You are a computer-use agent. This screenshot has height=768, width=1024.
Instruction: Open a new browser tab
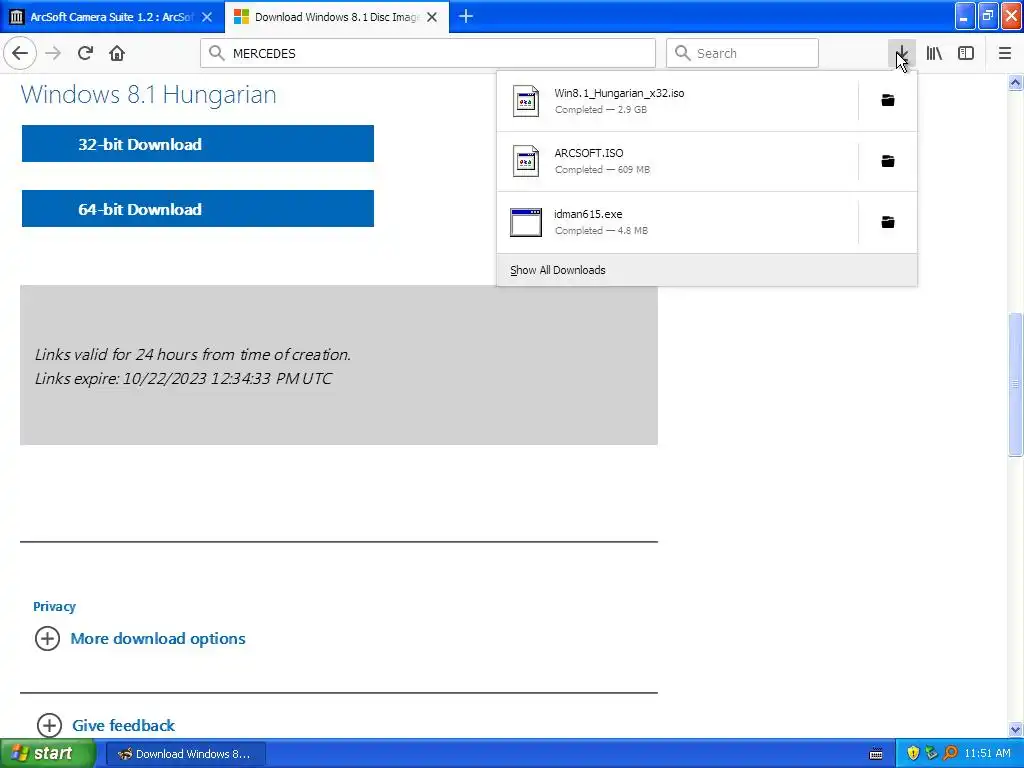466,16
